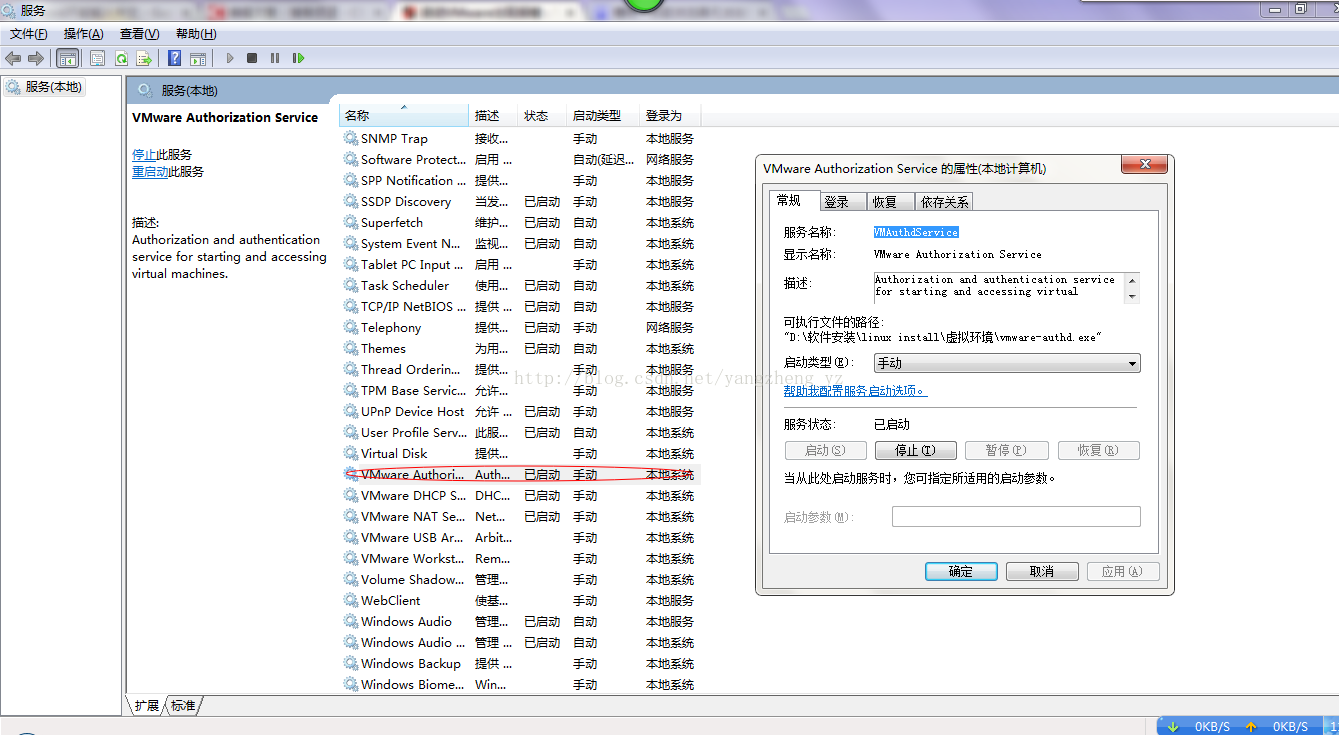1339x735 pixels.
Task: Click the Start Service play icon
Action: [230, 58]
